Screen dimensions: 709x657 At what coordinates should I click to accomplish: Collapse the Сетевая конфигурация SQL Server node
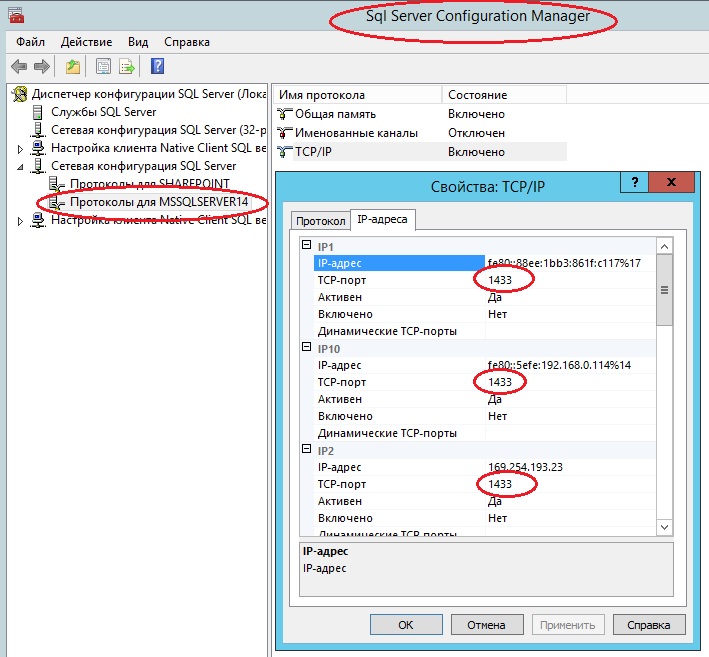click(20, 167)
